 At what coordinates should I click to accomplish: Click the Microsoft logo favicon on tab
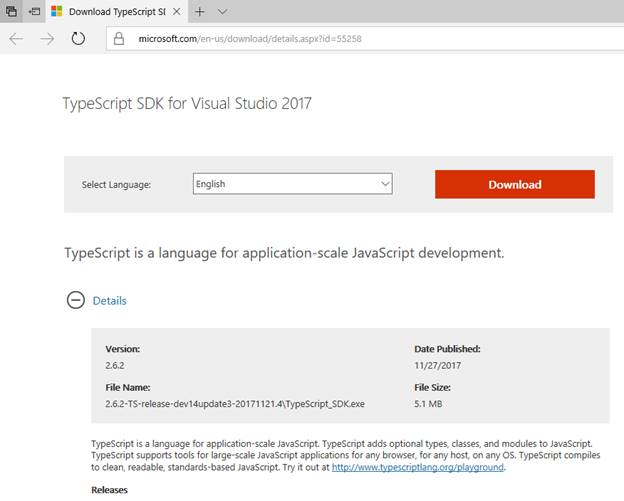click(58, 12)
